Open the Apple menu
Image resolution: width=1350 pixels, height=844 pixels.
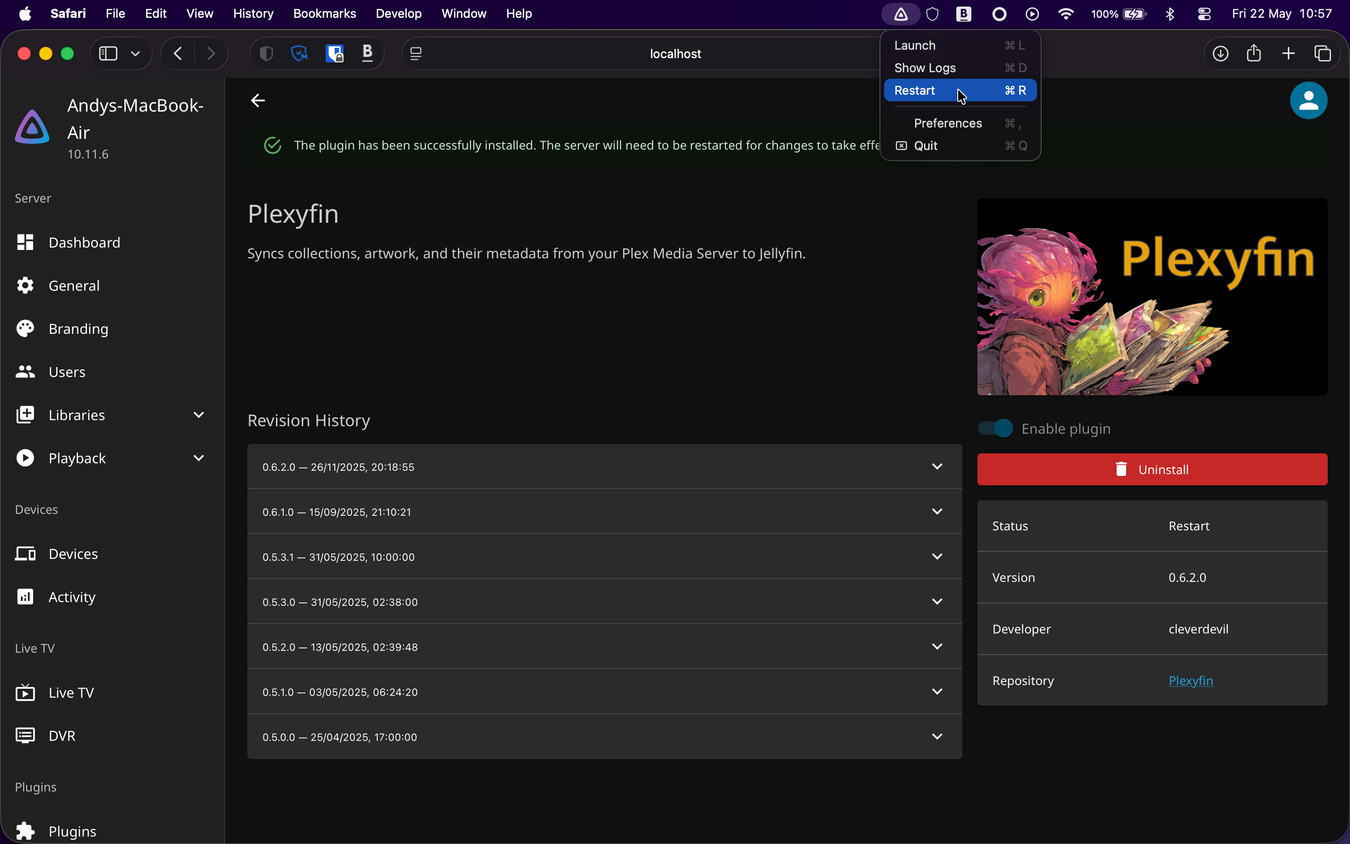tap(25, 14)
